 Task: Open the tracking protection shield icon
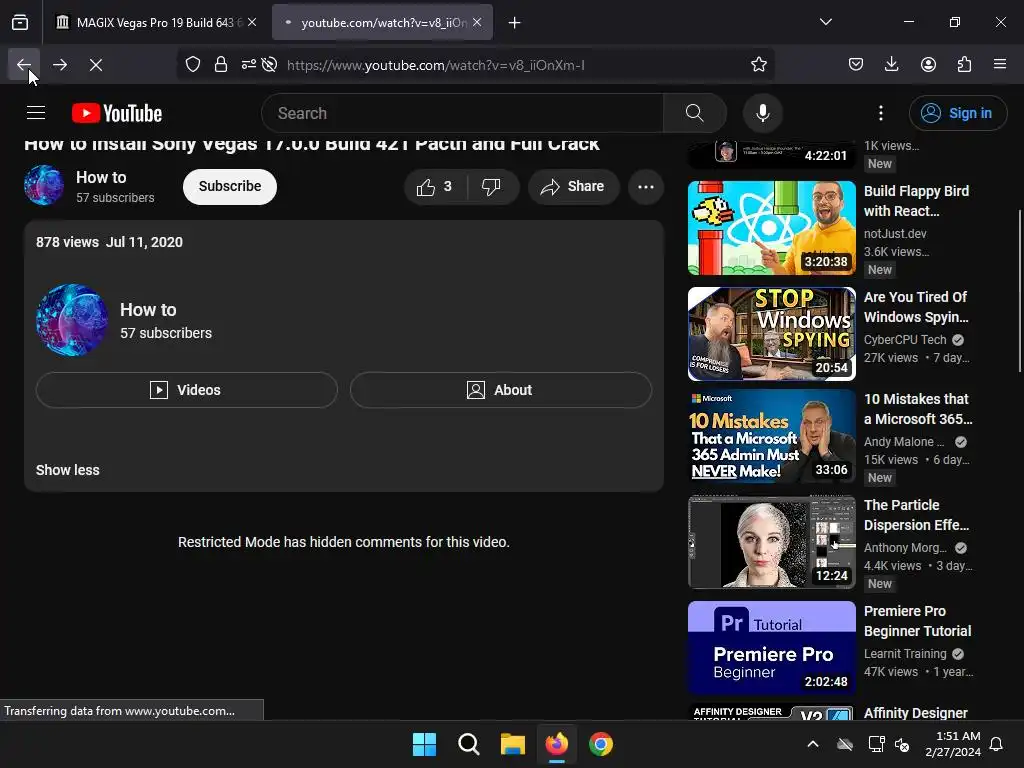coord(193,65)
